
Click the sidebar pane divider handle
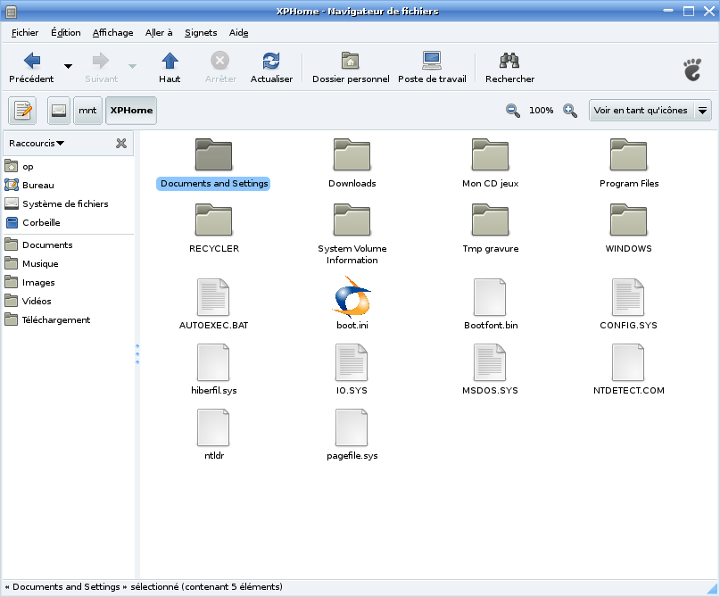[x=137, y=354]
